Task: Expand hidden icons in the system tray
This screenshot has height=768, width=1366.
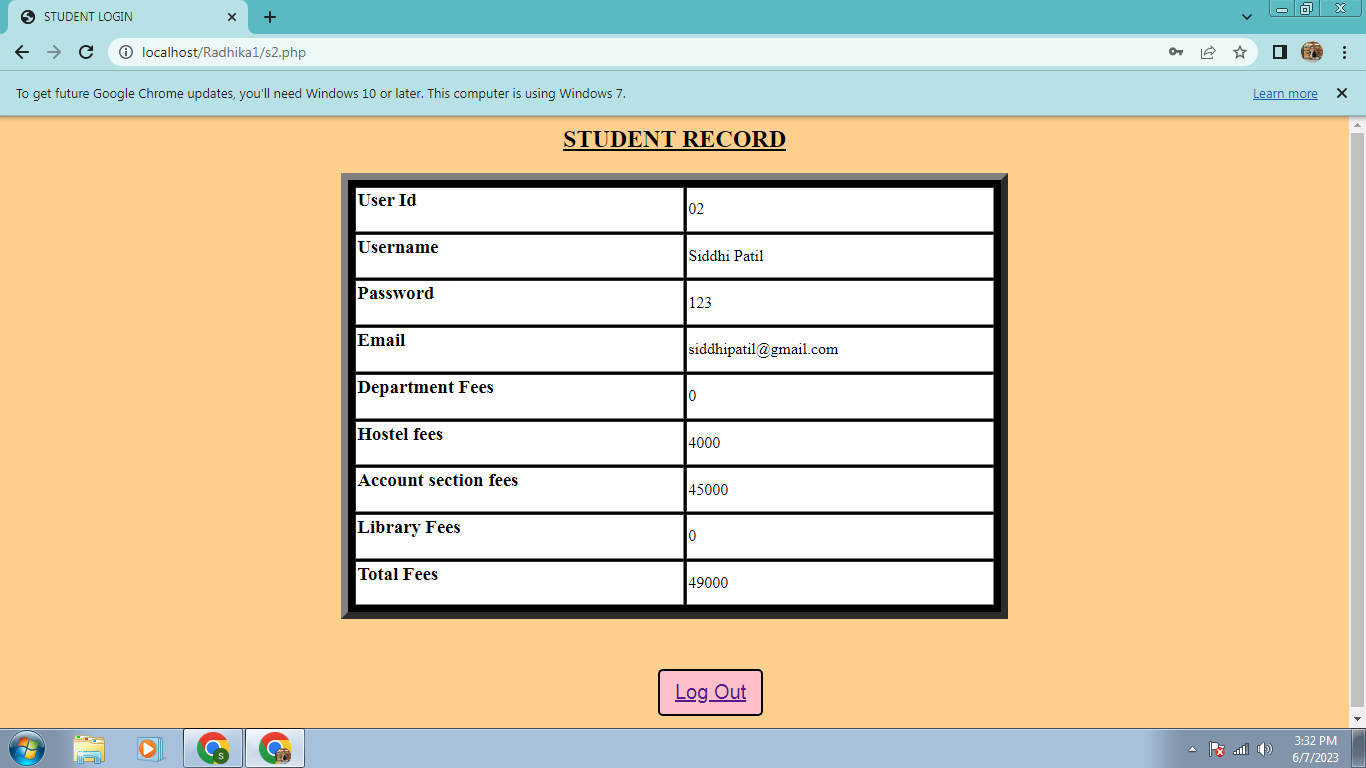Action: 1192,747
